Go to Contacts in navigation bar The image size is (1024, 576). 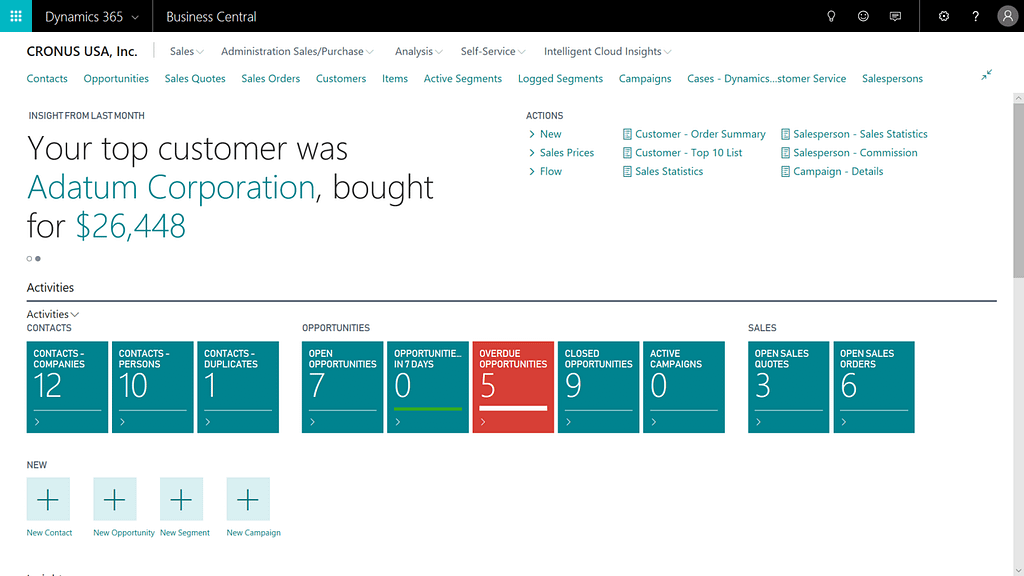[47, 78]
